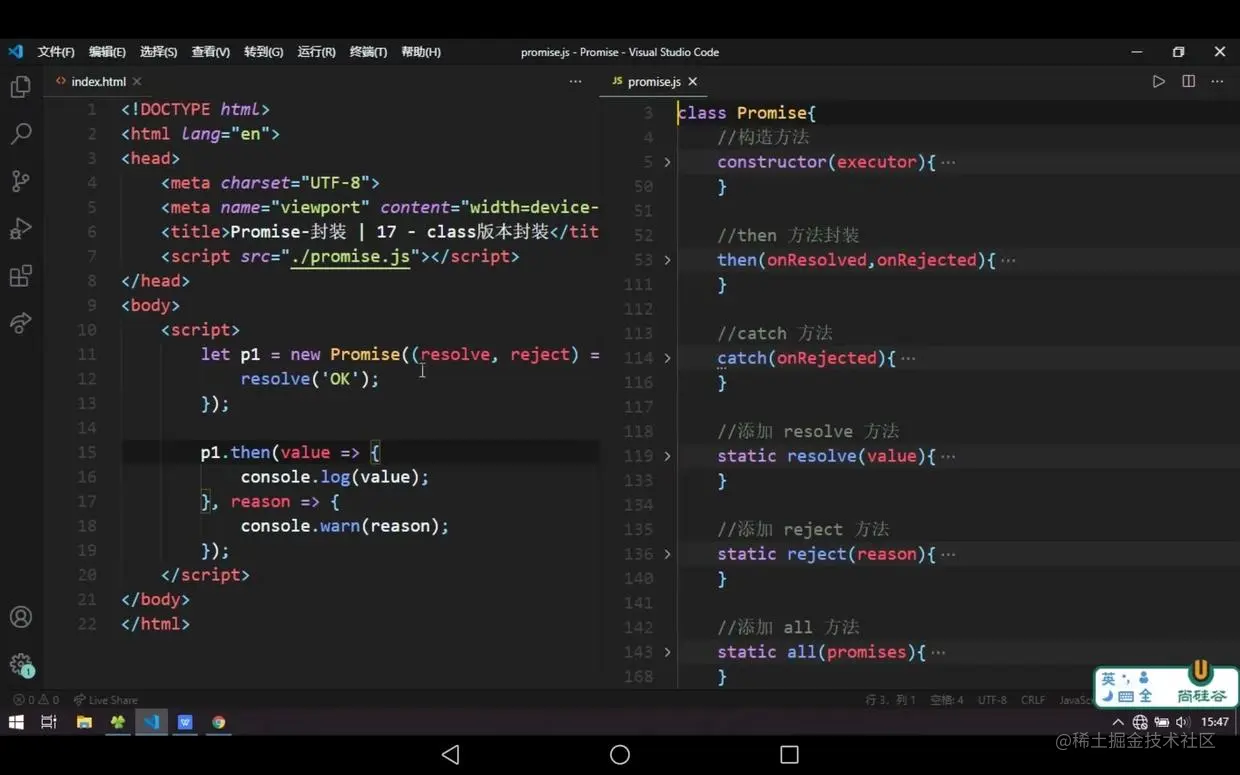Click the green clover taskbar icon
This screenshot has height=775, width=1240.
(x=118, y=722)
